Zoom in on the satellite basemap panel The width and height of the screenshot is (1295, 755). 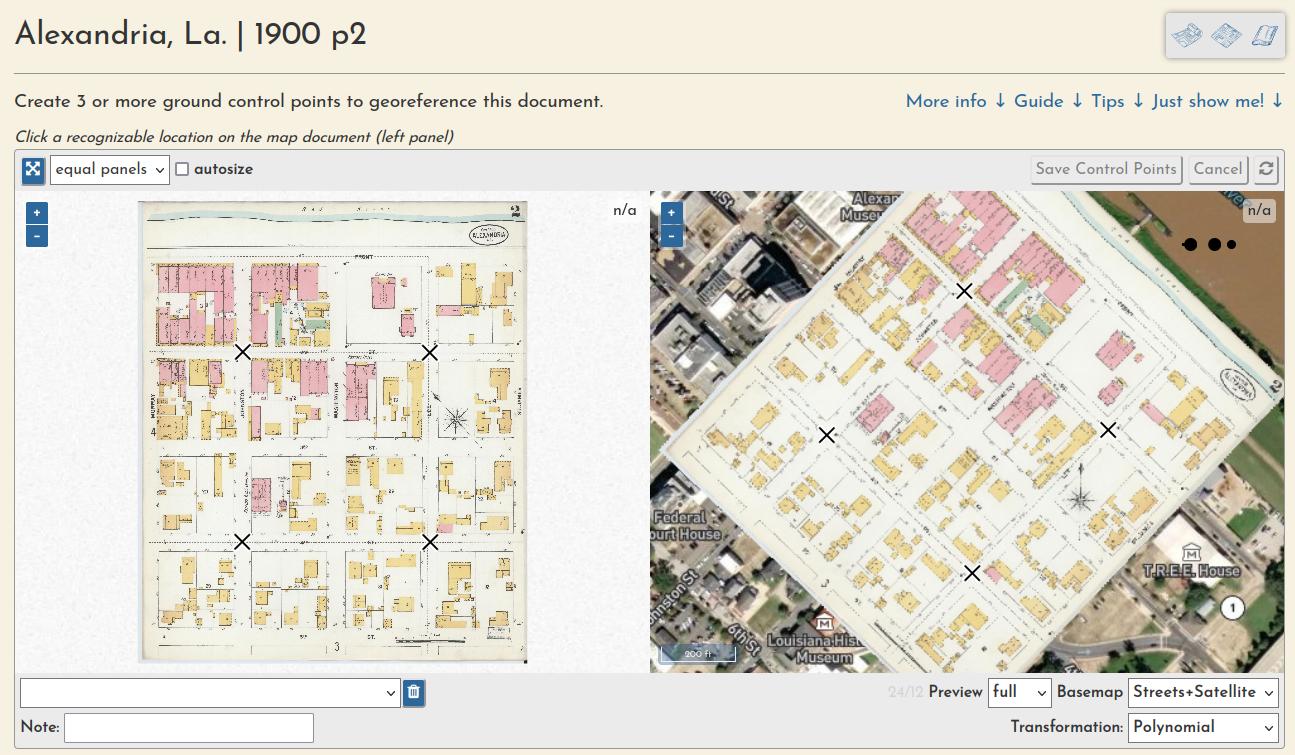[x=671, y=212]
